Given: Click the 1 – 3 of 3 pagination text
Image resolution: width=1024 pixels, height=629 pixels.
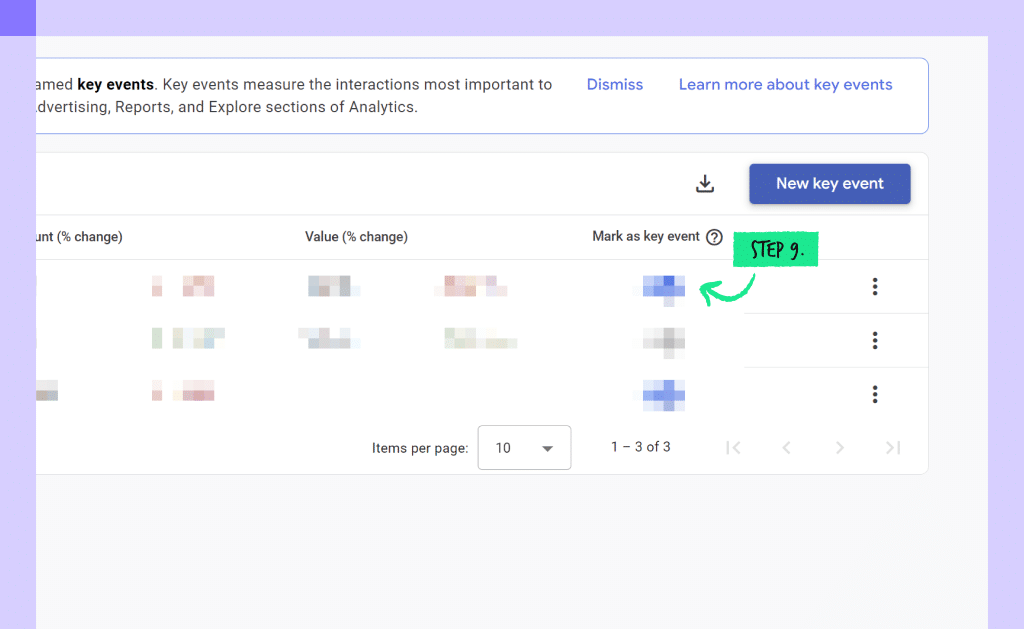Looking at the screenshot, I should [x=641, y=447].
